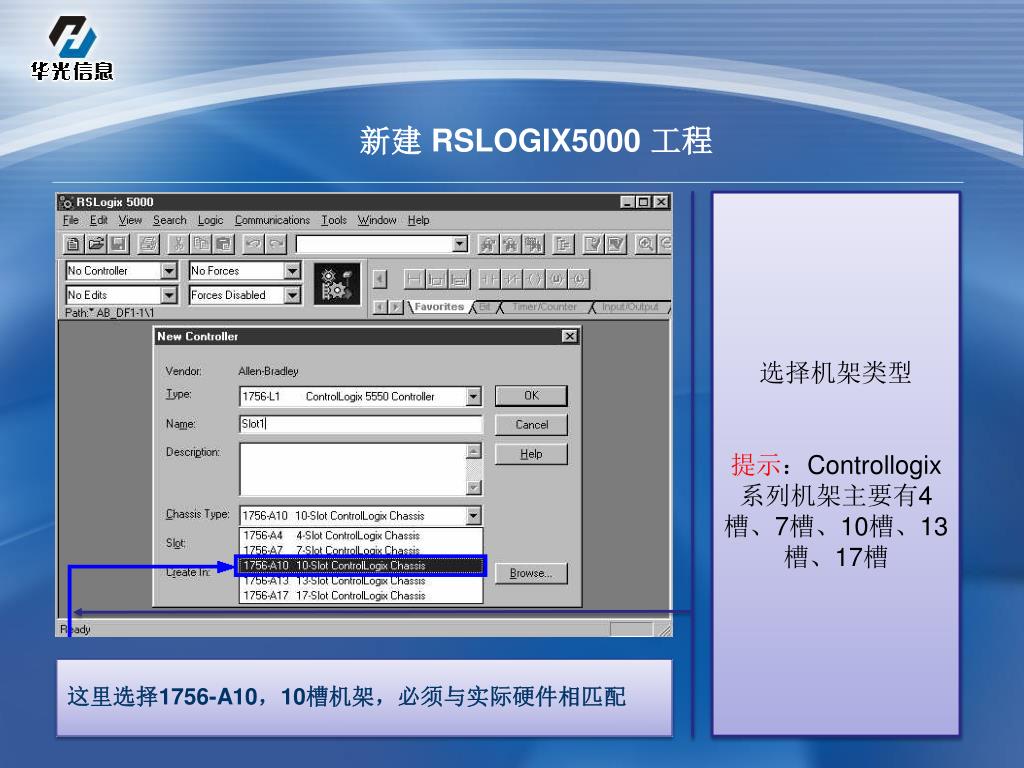The image size is (1024, 768).
Task: Insert Output Latch instruction
Action: point(579,280)
